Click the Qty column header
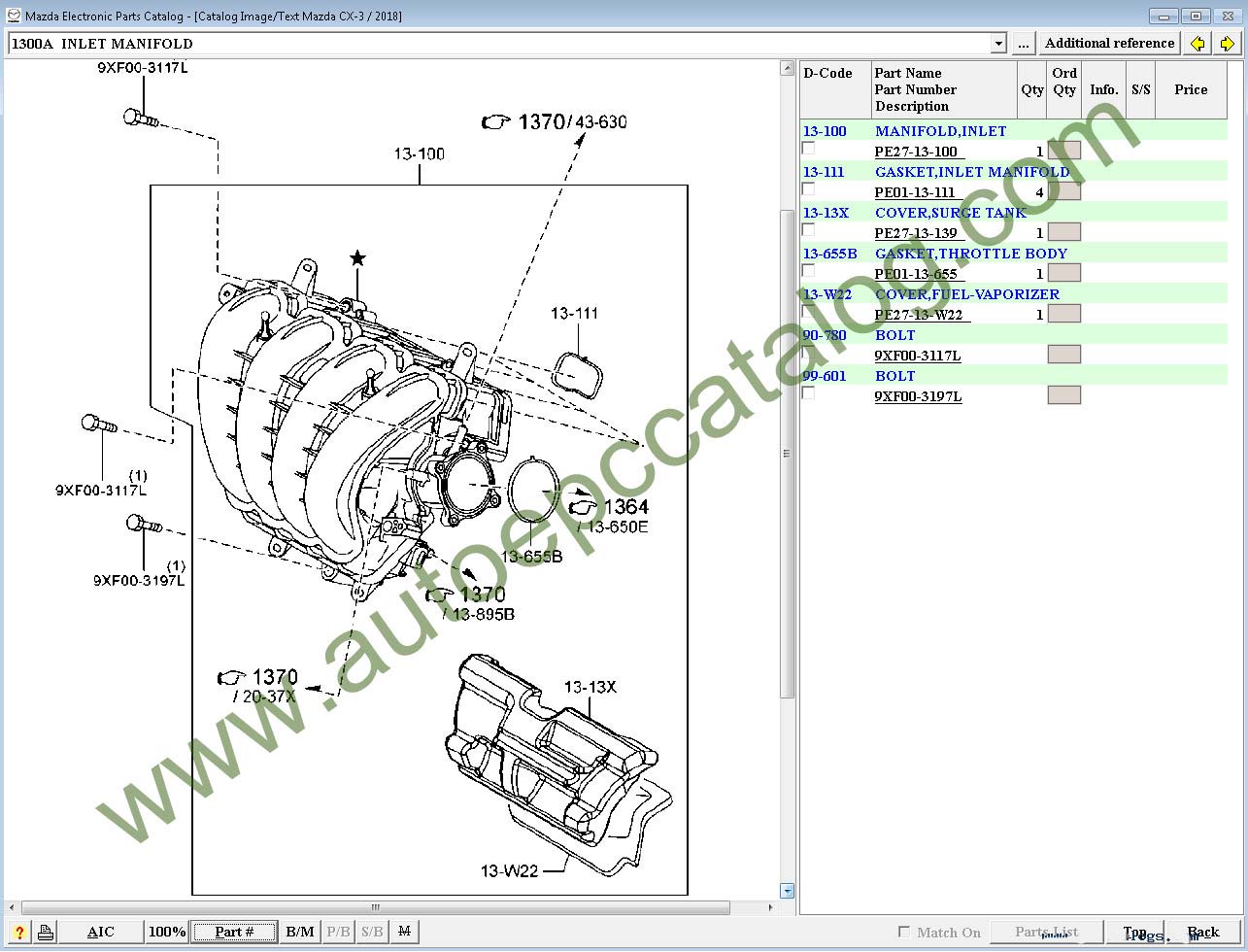Viewport: 1248px width, 952px height. click(1032, 89)
